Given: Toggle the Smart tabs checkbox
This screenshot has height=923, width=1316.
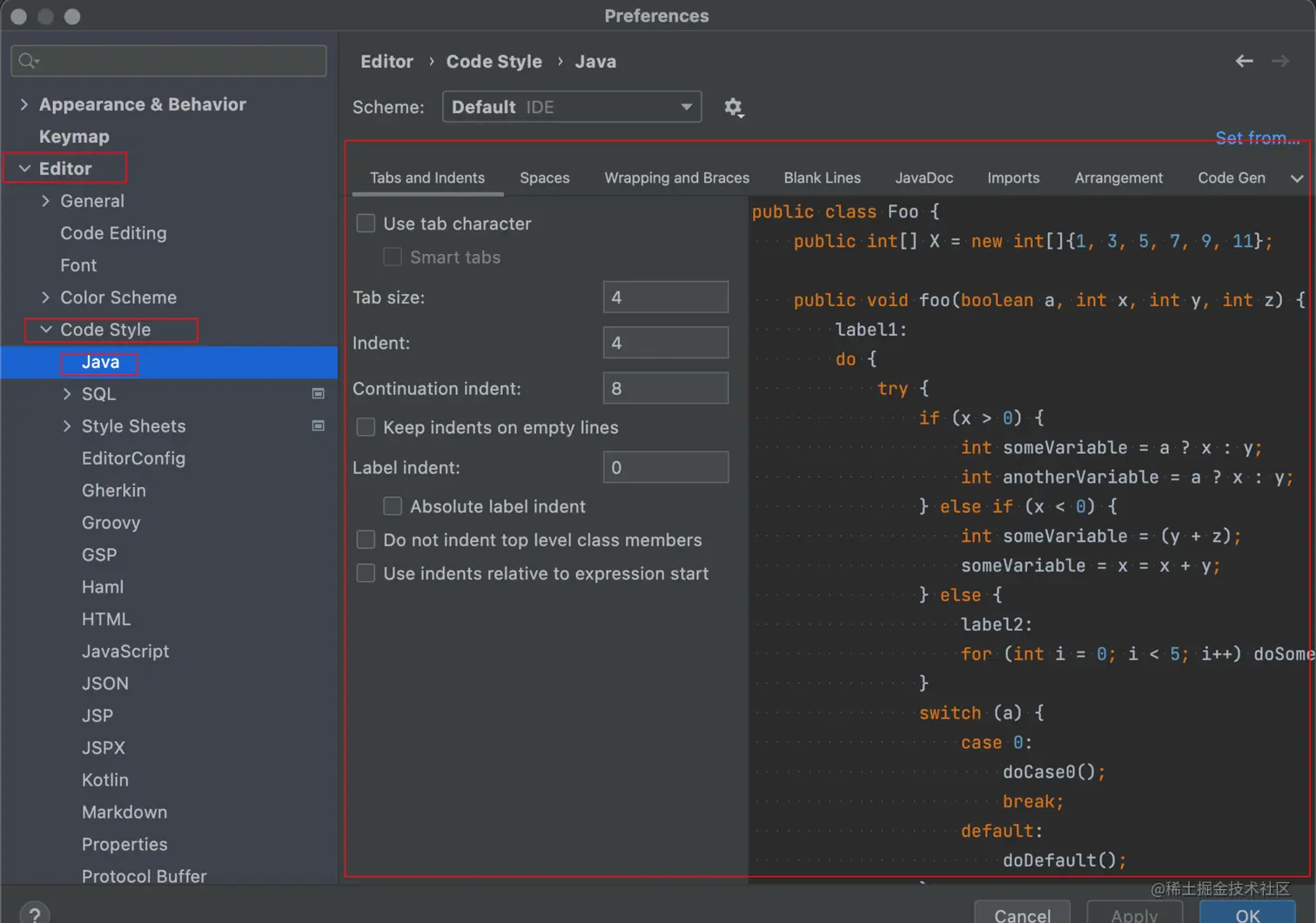Looking at the screenshot, I should tap(393, 257).
